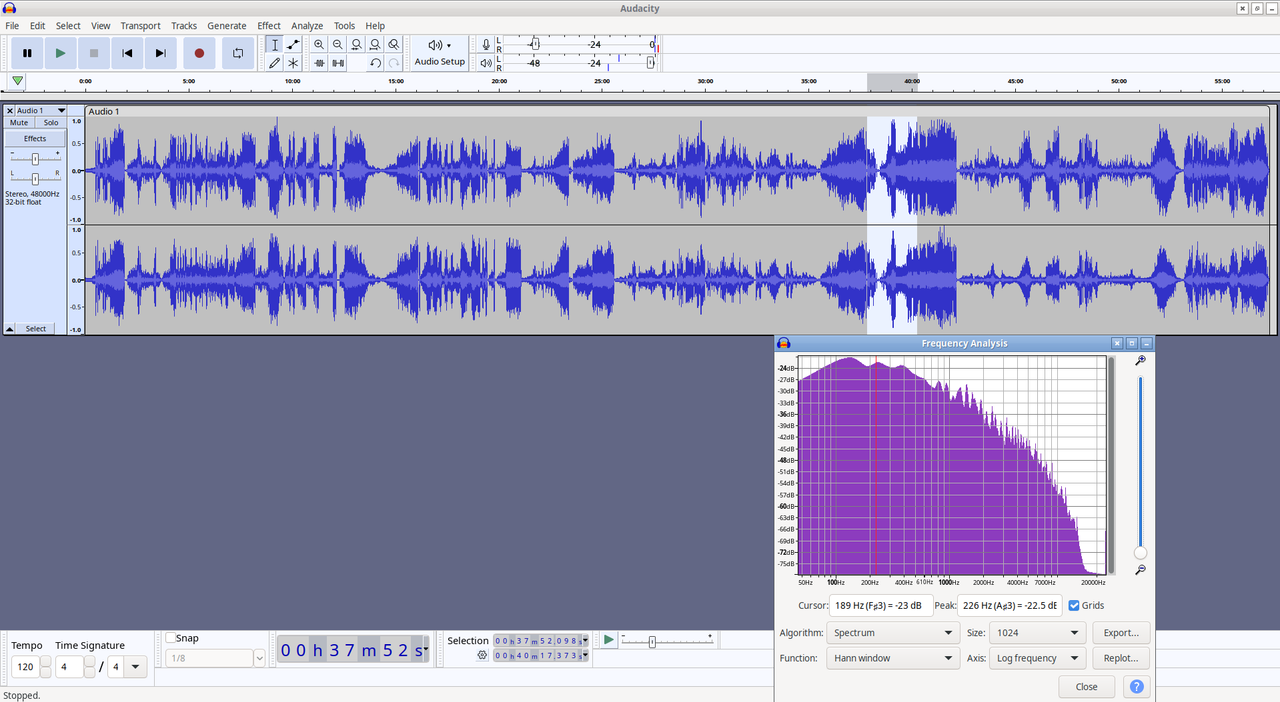Viewport: 1280px width, 702px height.
Task: Click the Export... button
Action: click(1121, 633)
